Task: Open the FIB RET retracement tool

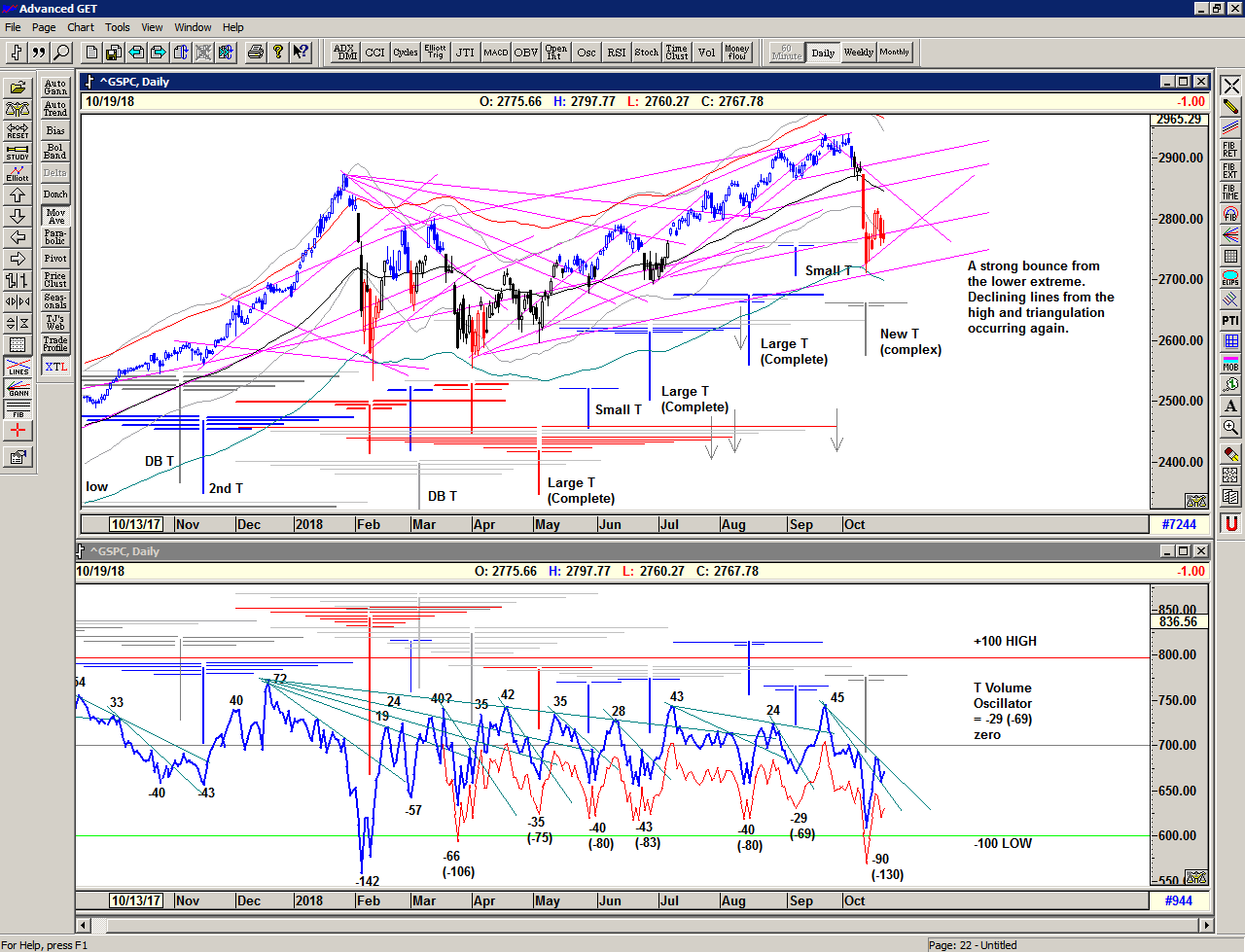Action: point(1230,149)
